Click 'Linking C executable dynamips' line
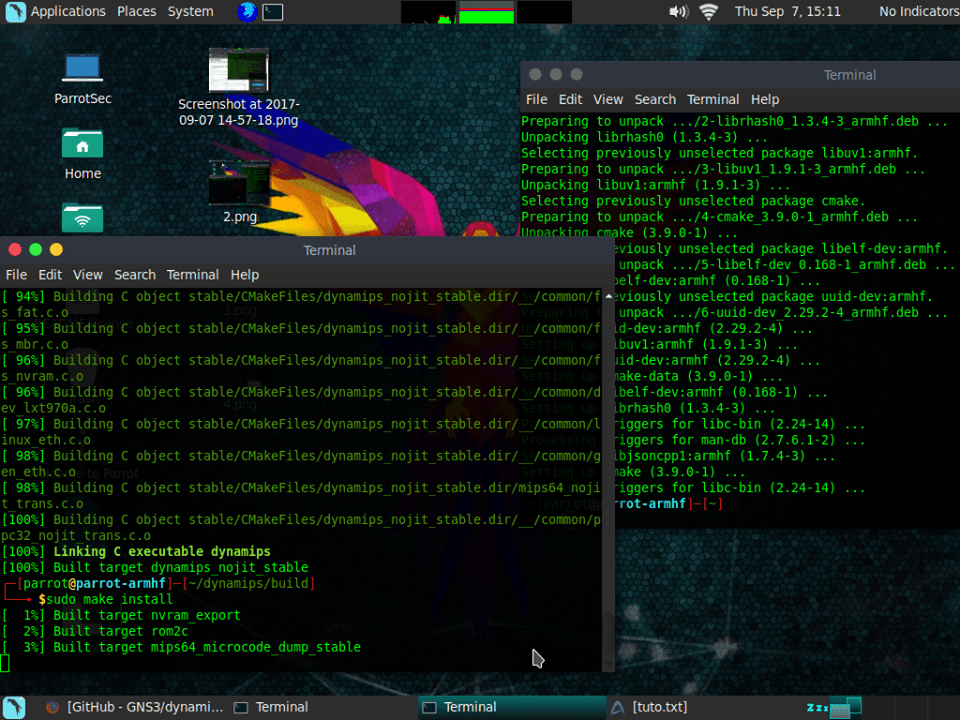 [162, 552]
